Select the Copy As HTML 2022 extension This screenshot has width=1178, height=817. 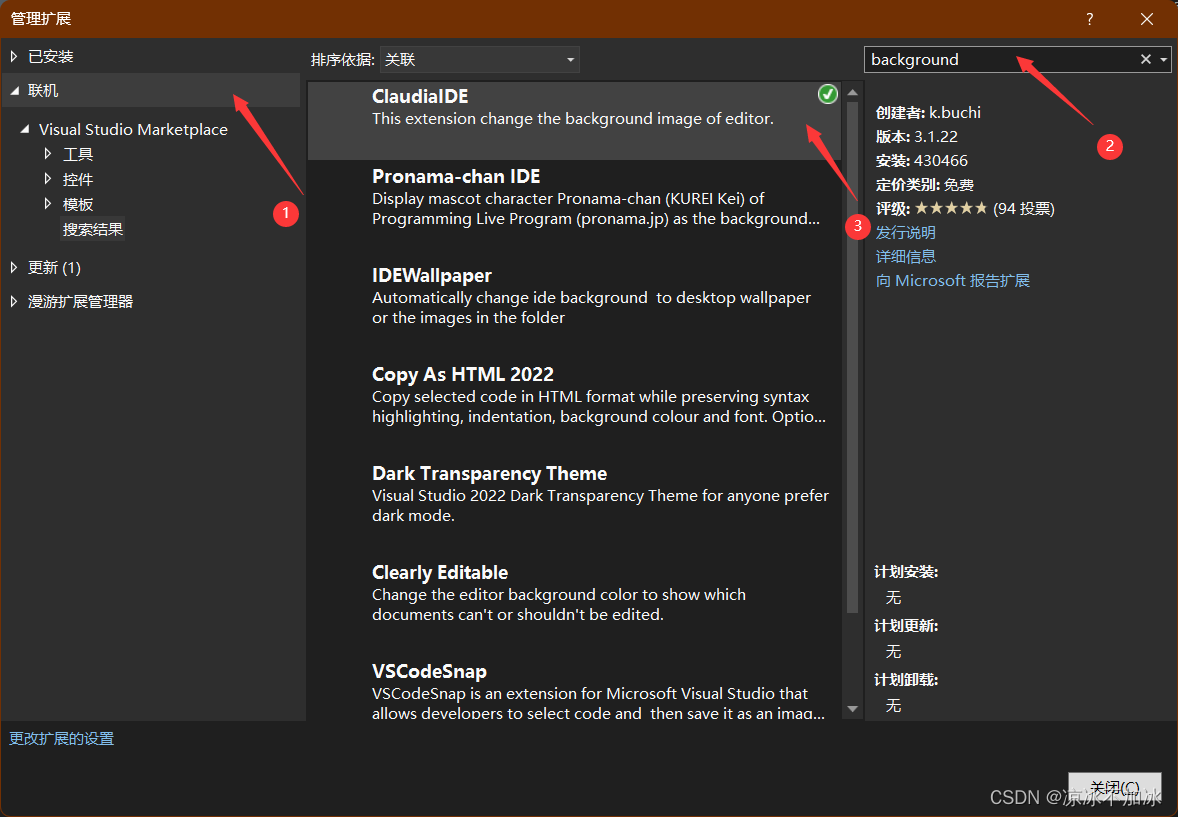coord(575,396)
